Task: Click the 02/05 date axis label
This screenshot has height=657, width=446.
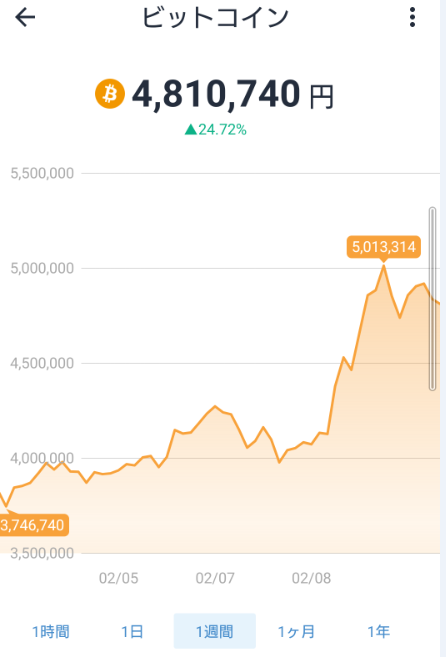Action: (119, 578)
